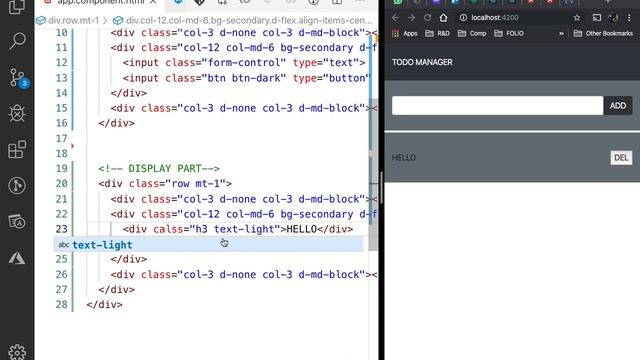
Task: Show hidden bookmarks with the double chevron
Action: coord(561,33)
